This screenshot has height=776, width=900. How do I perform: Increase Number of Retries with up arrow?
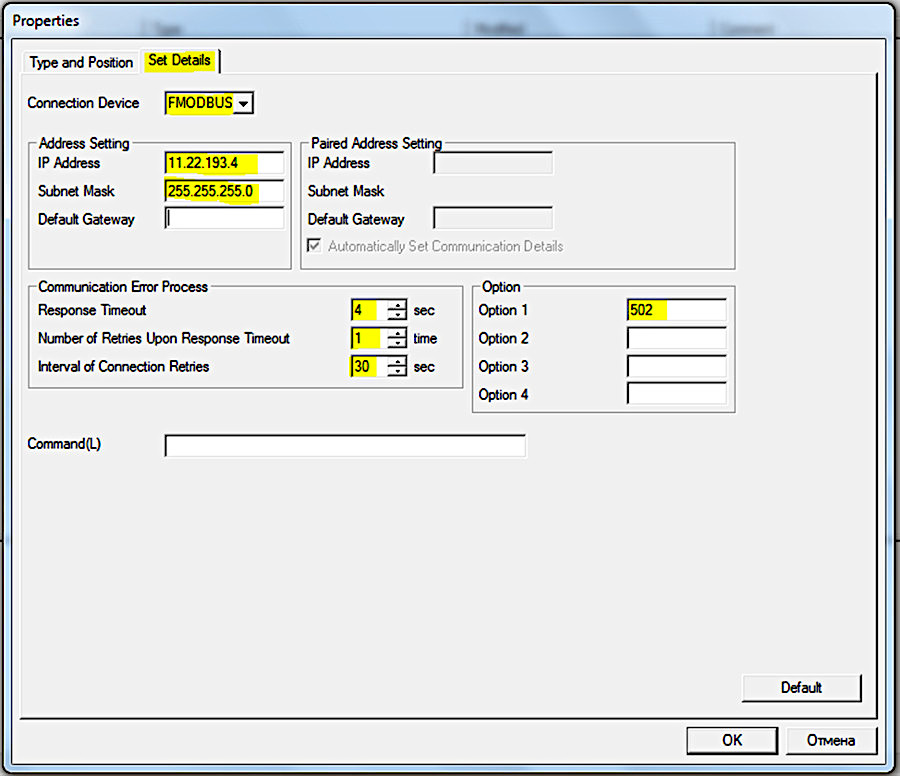click(x=397, y=333)
